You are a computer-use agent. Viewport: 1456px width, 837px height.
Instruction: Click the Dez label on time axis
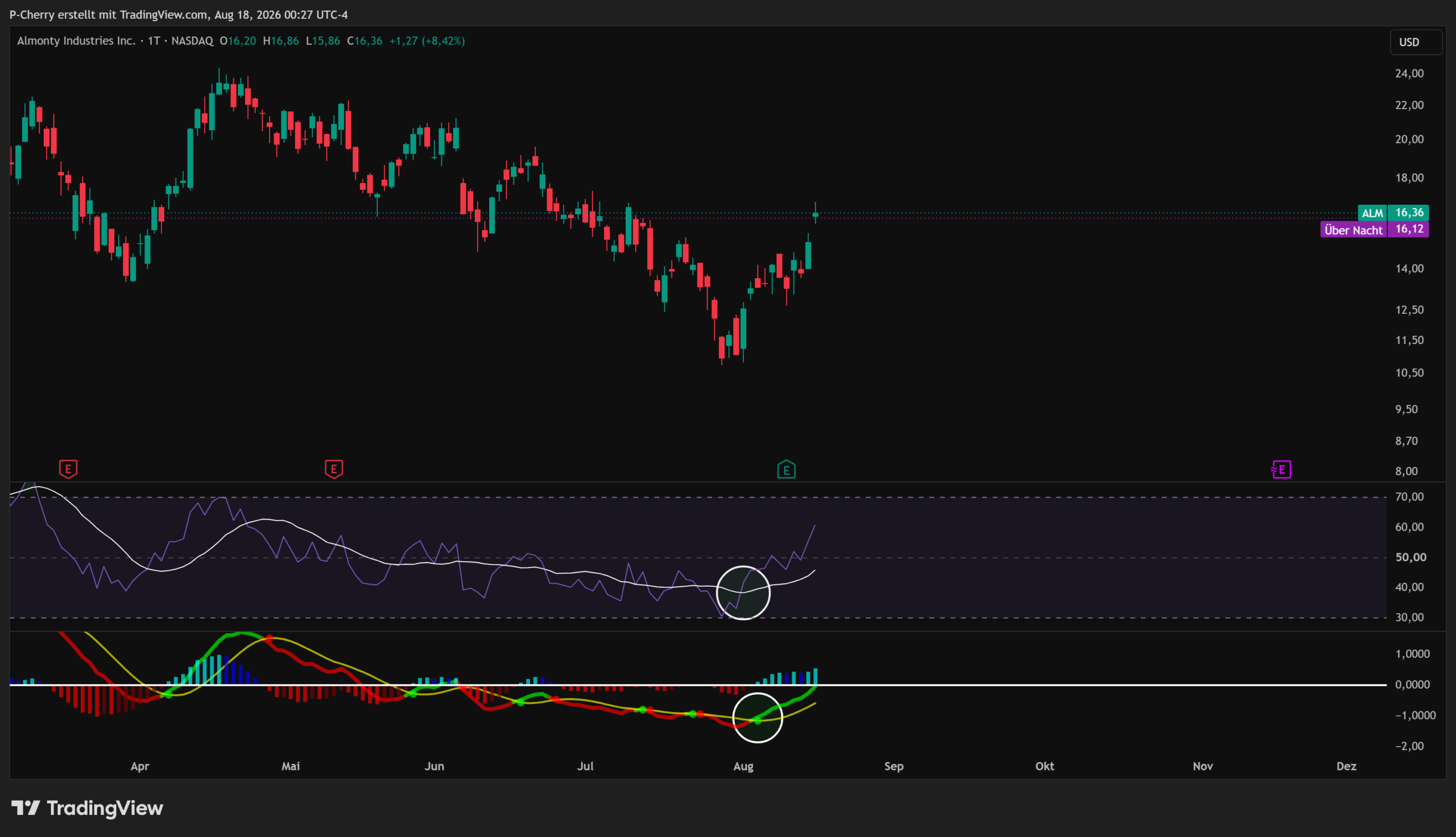tap(1346, 766)
